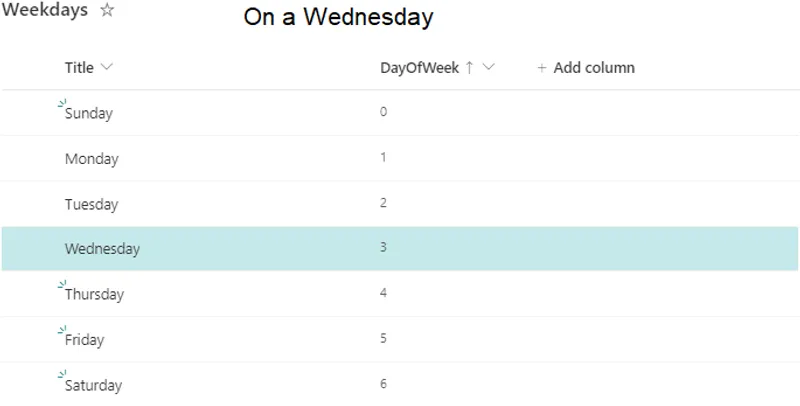Click the DayOfWeek ascending sort arrow
800x406 pixels.
click(470, 68)
